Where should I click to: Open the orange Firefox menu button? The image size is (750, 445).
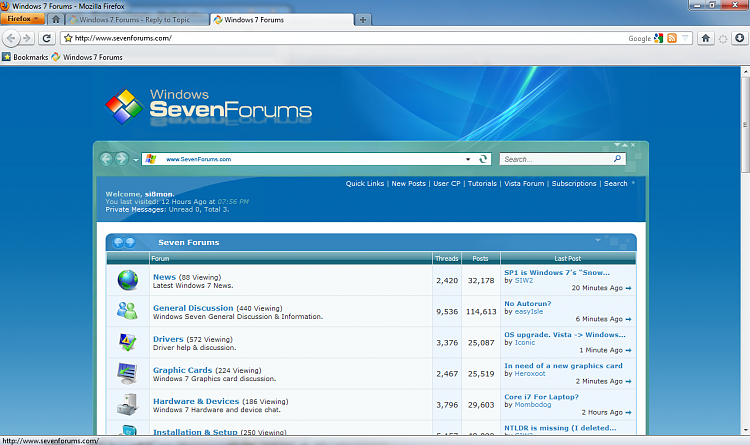(x=22, y=19)
